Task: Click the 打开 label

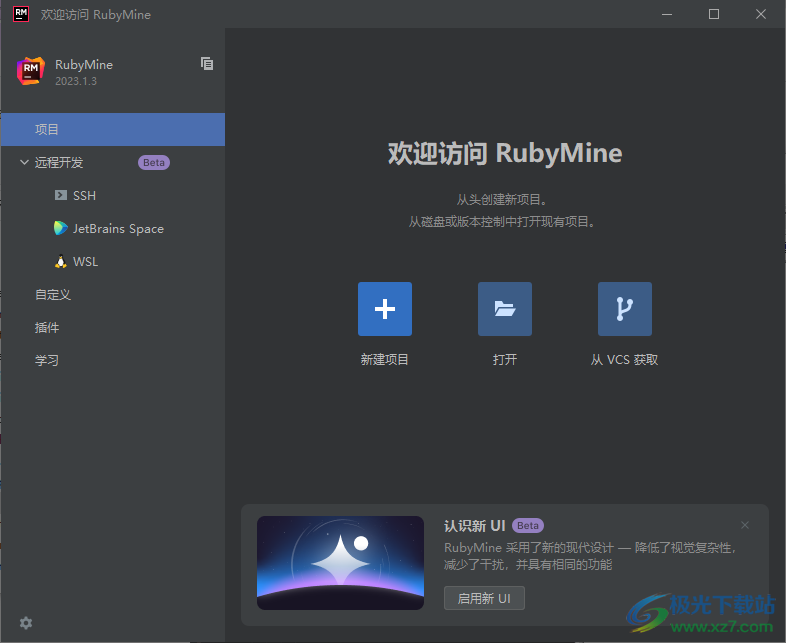Action: pyautogui.click(x=505, y=359)
